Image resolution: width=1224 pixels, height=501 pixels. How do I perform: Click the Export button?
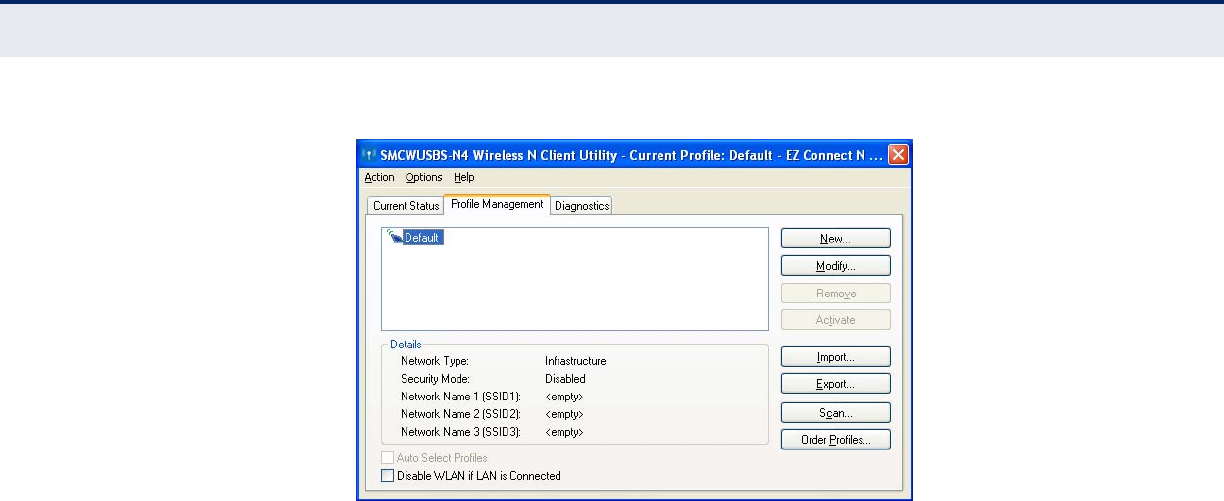click(x=835, y=384)
